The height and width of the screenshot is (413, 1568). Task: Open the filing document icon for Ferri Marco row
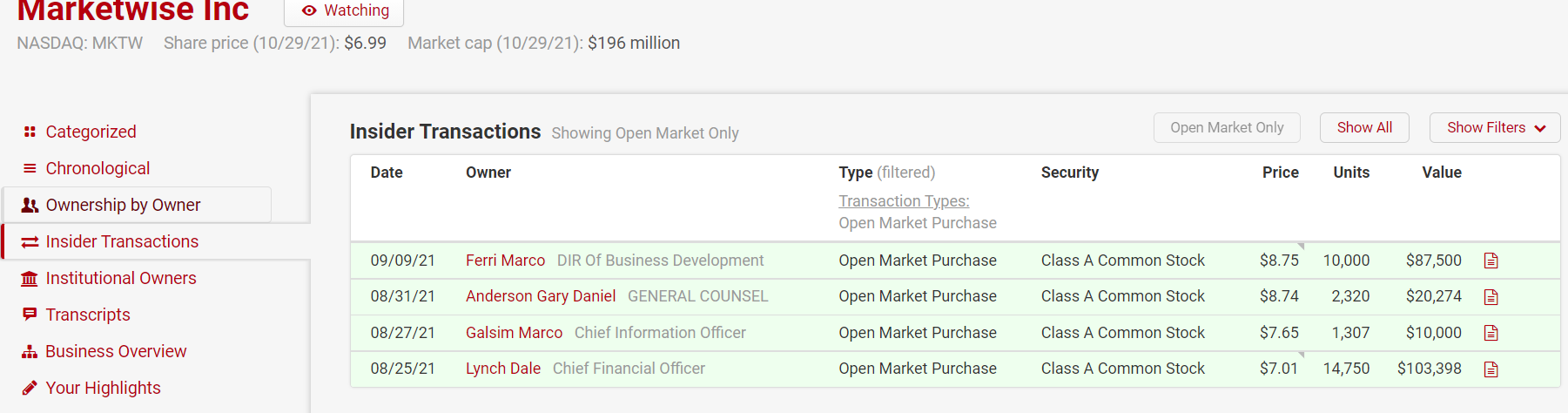coord(1491,261)
